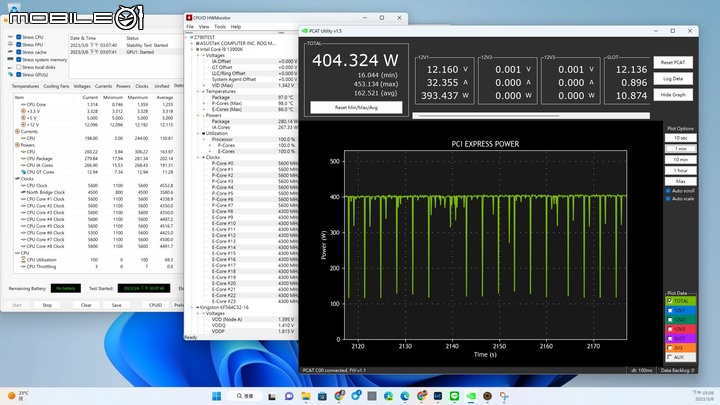Click the CPU GT Cores icon
The height and width of the screenshot is (405, 720).
click(x=23, y=172)
